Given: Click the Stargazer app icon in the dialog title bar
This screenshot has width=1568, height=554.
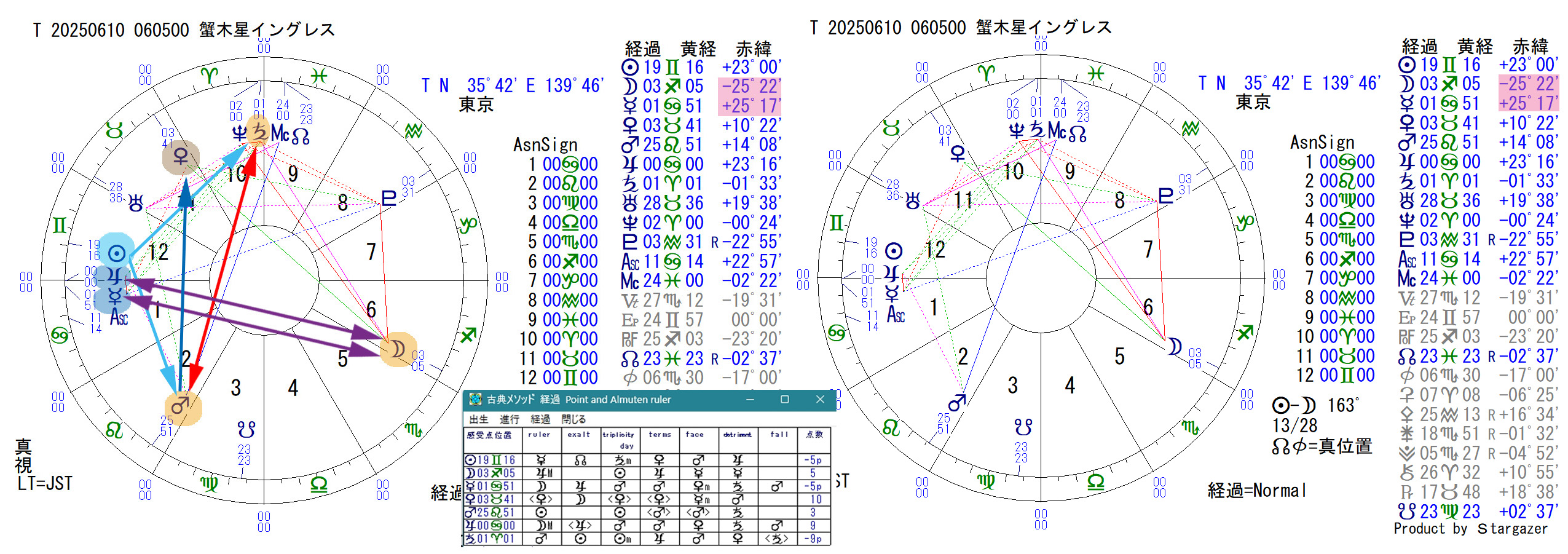Looking at the screenshot, I should pyautogui.click(x=475, y=400).
